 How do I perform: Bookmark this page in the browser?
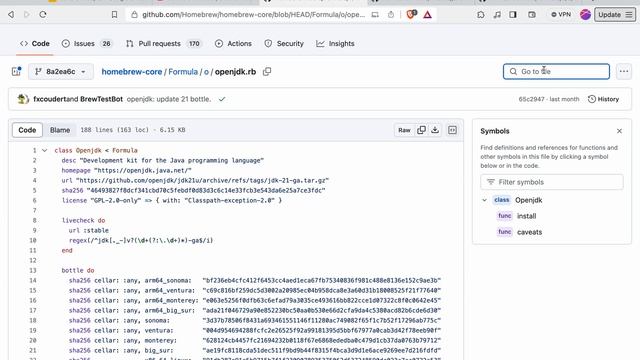tap(114, 14)
